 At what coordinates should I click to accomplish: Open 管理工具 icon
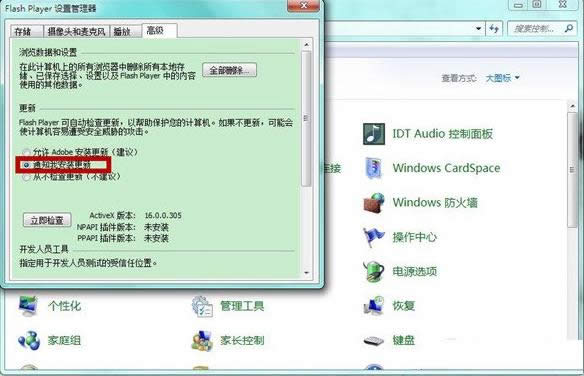pos(202,306)
